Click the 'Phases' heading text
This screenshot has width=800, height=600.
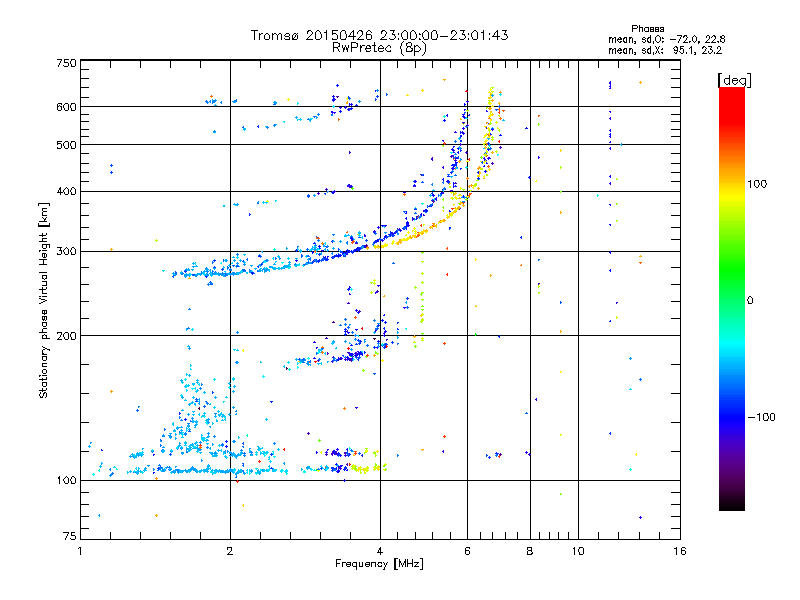[647, 29]
